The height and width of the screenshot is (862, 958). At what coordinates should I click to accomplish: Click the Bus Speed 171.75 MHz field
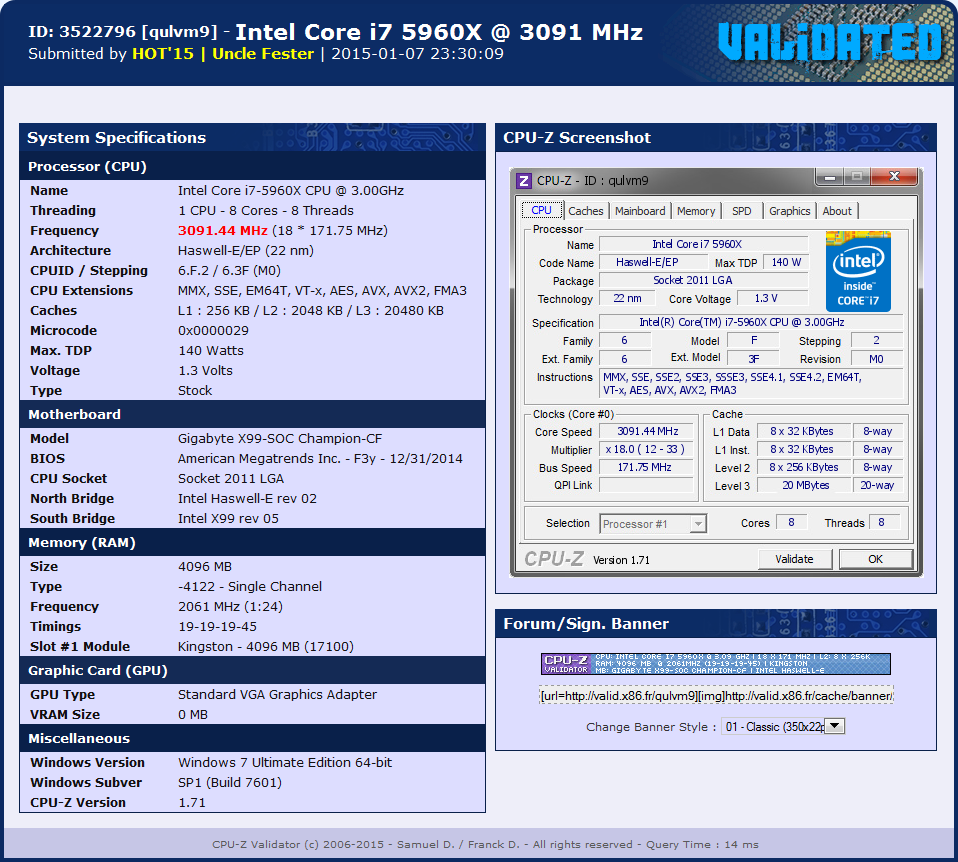(x=647, y=467)
